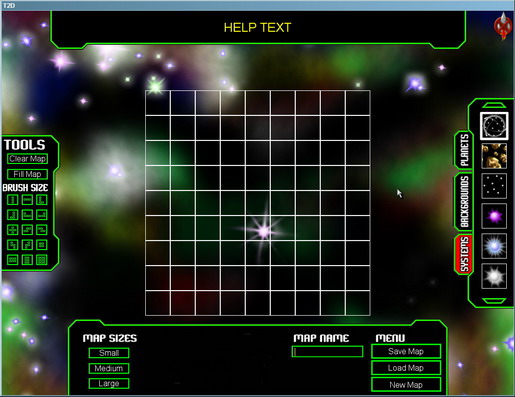The width and height of the screenshot is (515, 397).
Task: Select the asteroid field system tile
Action: tap(494, 156)
